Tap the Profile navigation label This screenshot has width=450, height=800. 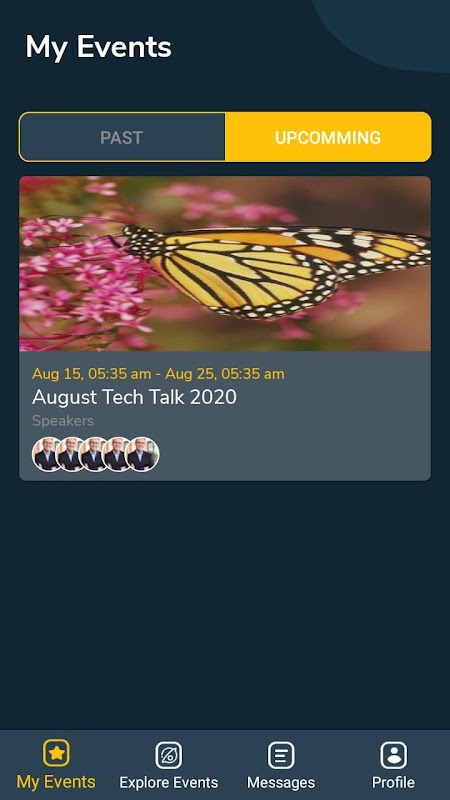point(393,783)
